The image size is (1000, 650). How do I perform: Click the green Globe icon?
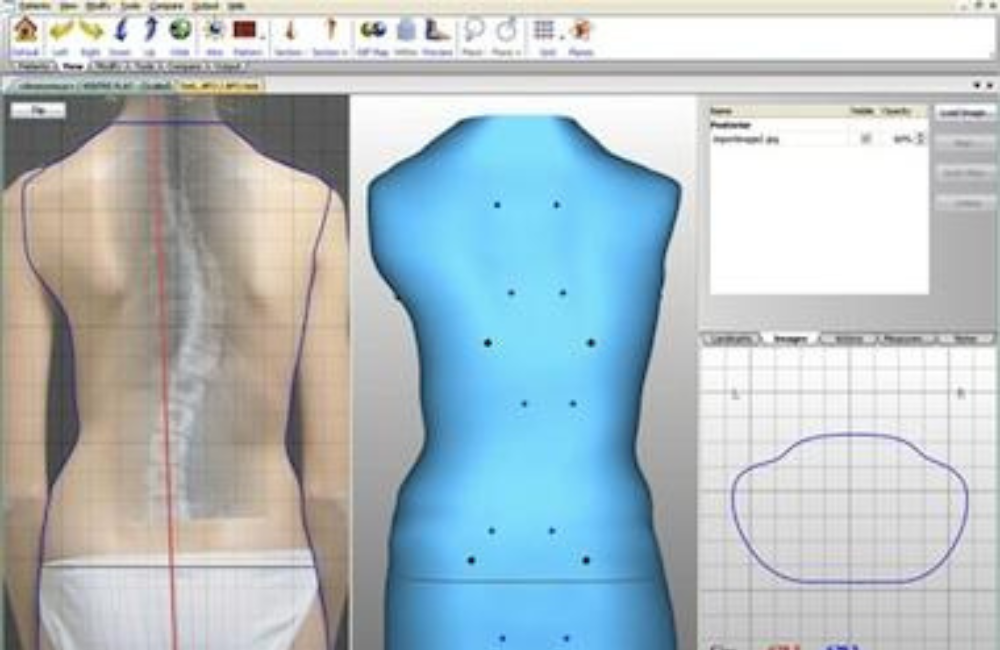pyautogui.click(x=180, y=30)
